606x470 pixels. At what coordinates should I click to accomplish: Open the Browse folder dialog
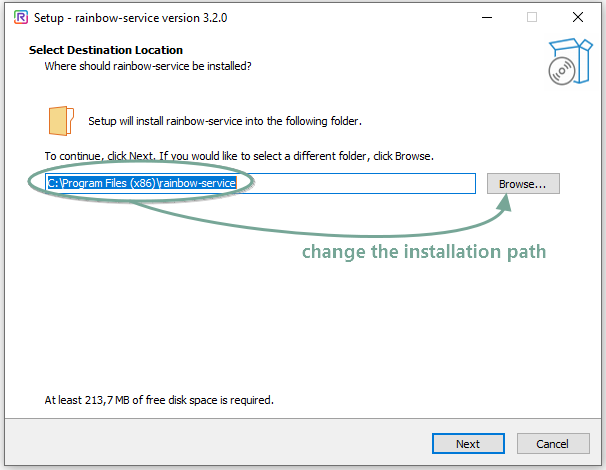523,184
